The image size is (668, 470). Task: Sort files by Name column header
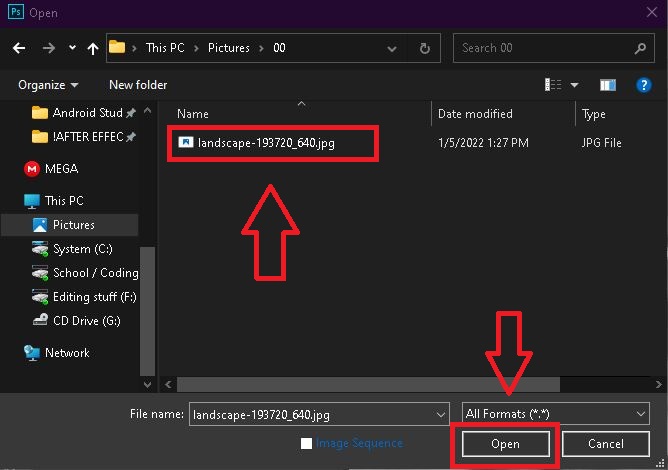point(193,114)
